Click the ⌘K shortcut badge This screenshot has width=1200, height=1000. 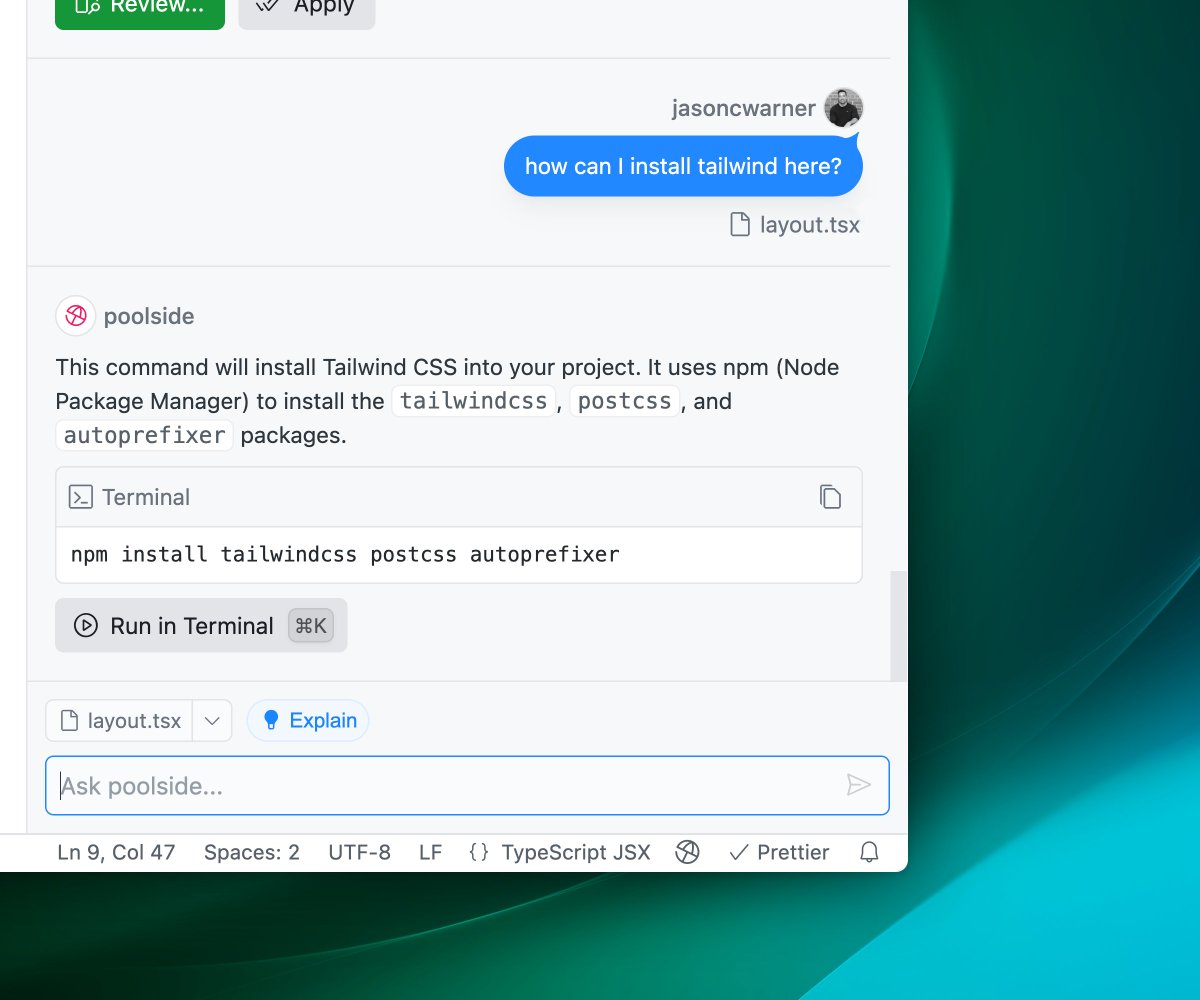pos(311,625)
